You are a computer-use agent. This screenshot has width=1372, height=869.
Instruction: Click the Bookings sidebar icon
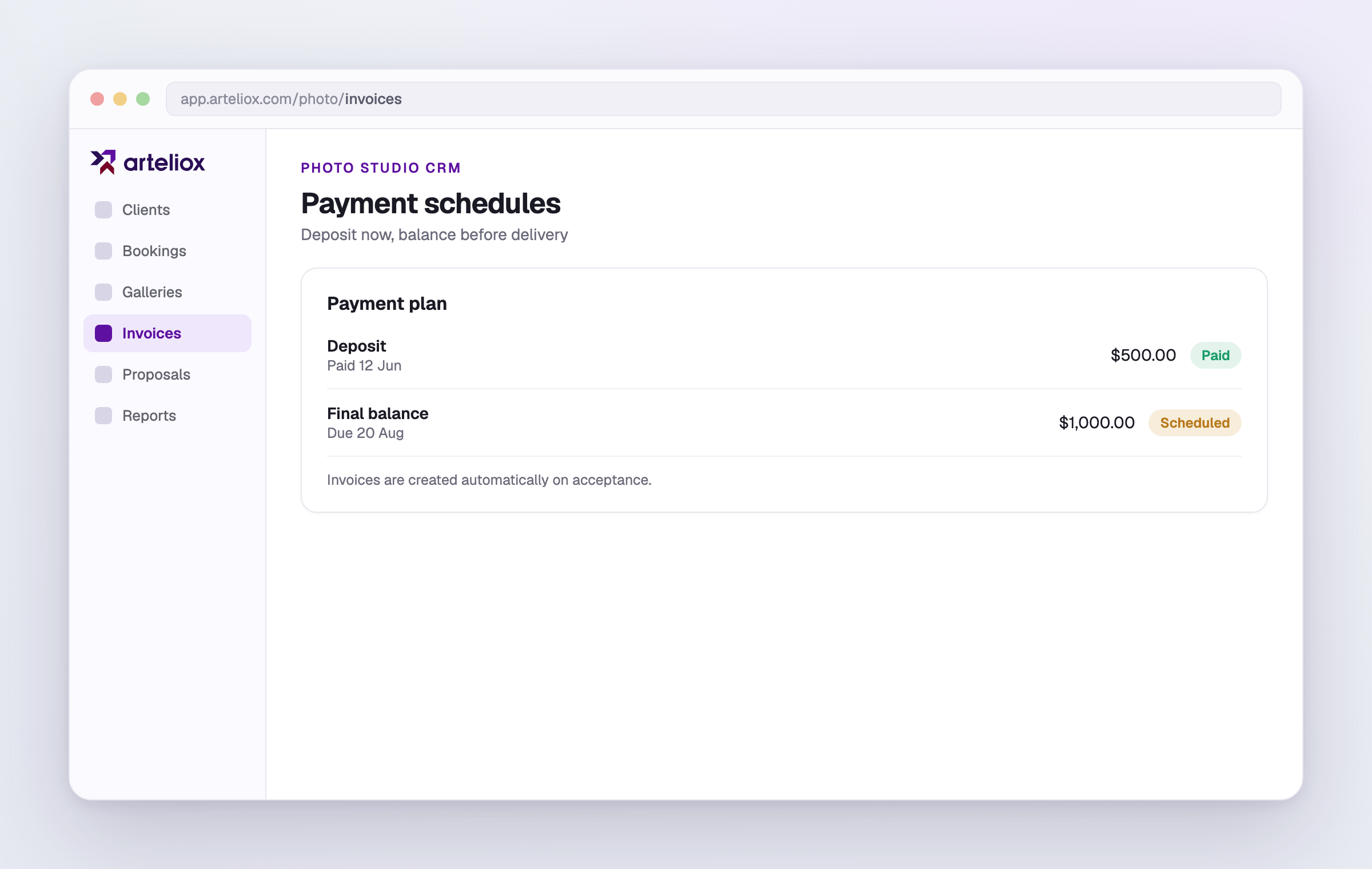[x=103, y=251]
